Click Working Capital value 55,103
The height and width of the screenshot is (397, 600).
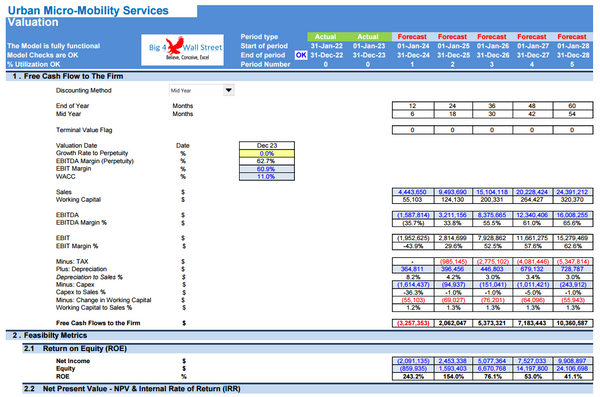pyautogui.click(x=412, y=200)
